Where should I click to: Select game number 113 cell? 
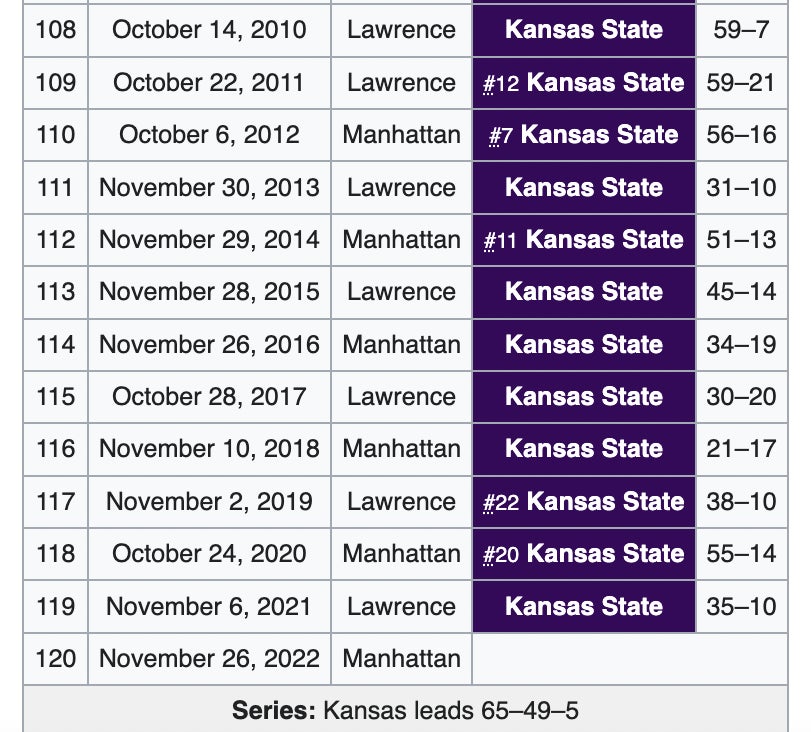[x=55, y=292]
